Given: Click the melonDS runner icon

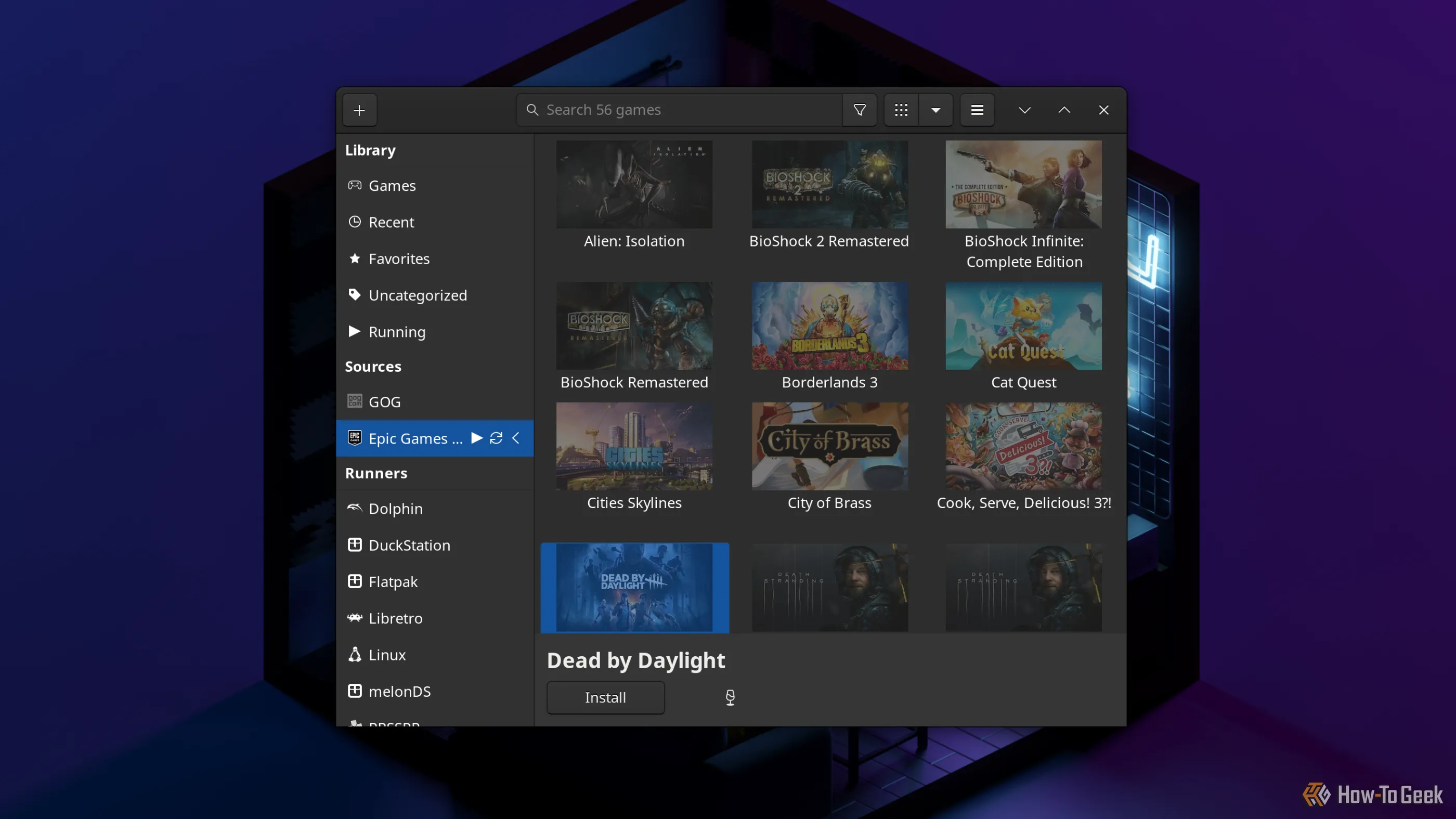Looking at the screenshot, I should coord(355,691).
